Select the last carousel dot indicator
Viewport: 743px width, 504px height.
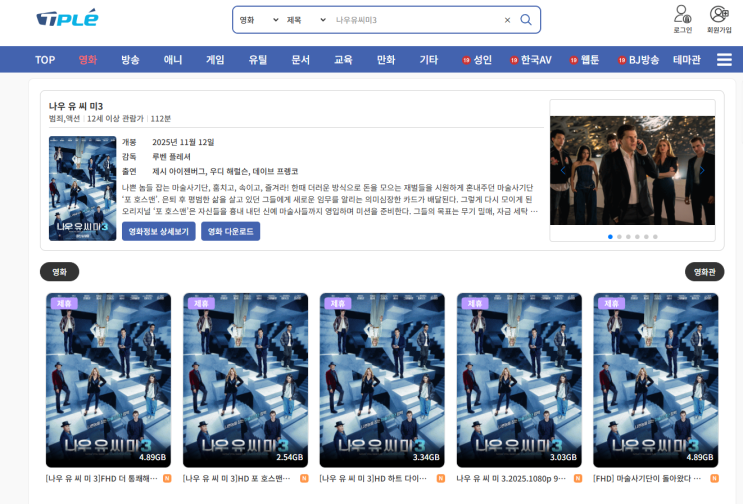pos(655,236)
